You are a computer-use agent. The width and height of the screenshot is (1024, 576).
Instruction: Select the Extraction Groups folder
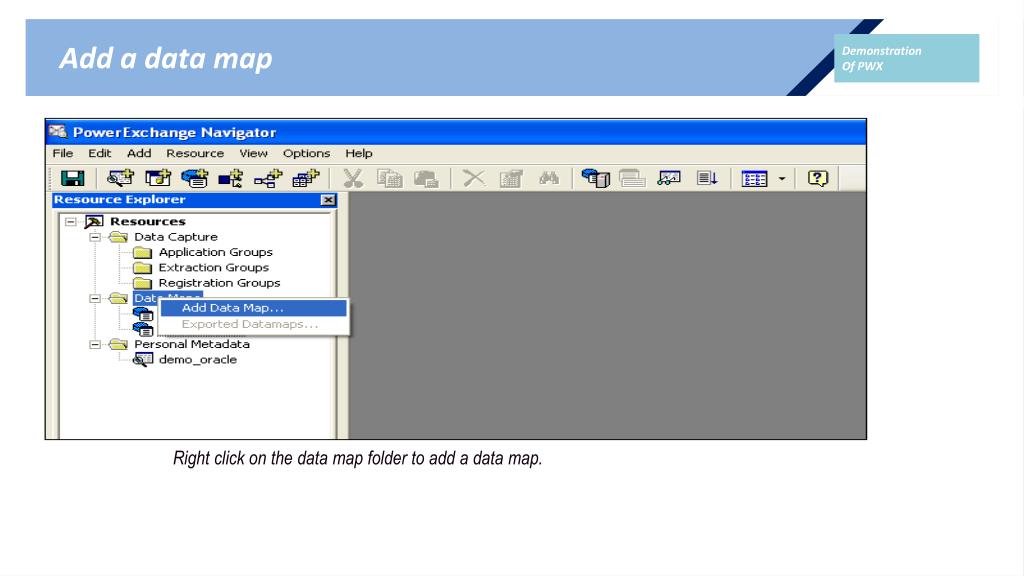coord(214,268)
